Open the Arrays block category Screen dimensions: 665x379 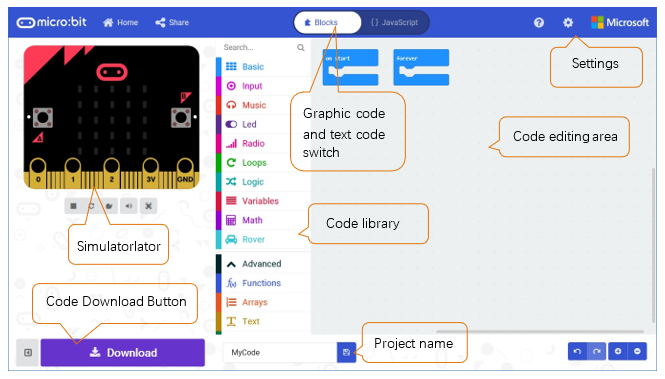click(263, 302)
